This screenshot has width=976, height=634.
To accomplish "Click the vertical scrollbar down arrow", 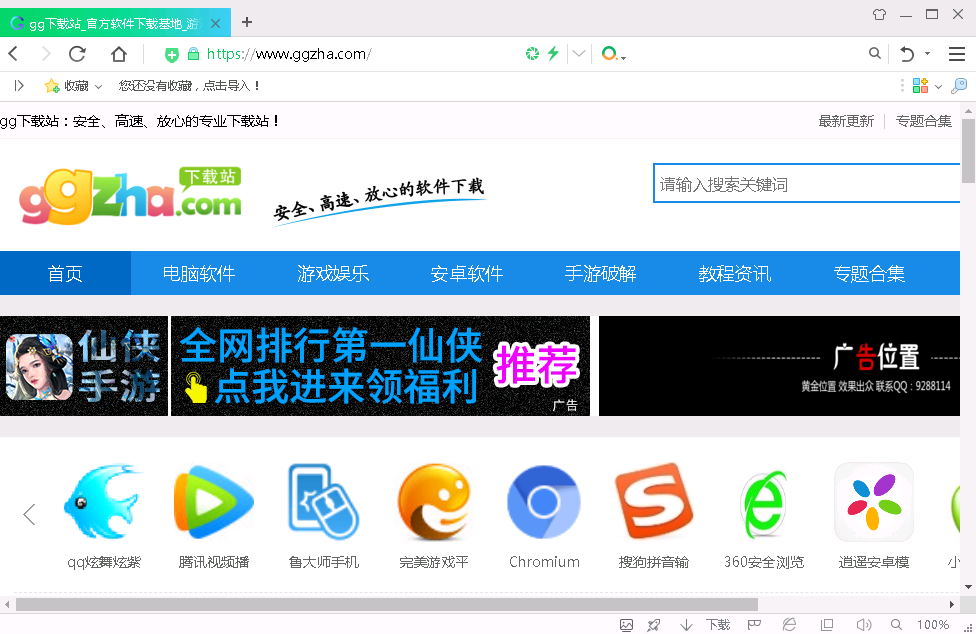I will (x=968, y=586).
